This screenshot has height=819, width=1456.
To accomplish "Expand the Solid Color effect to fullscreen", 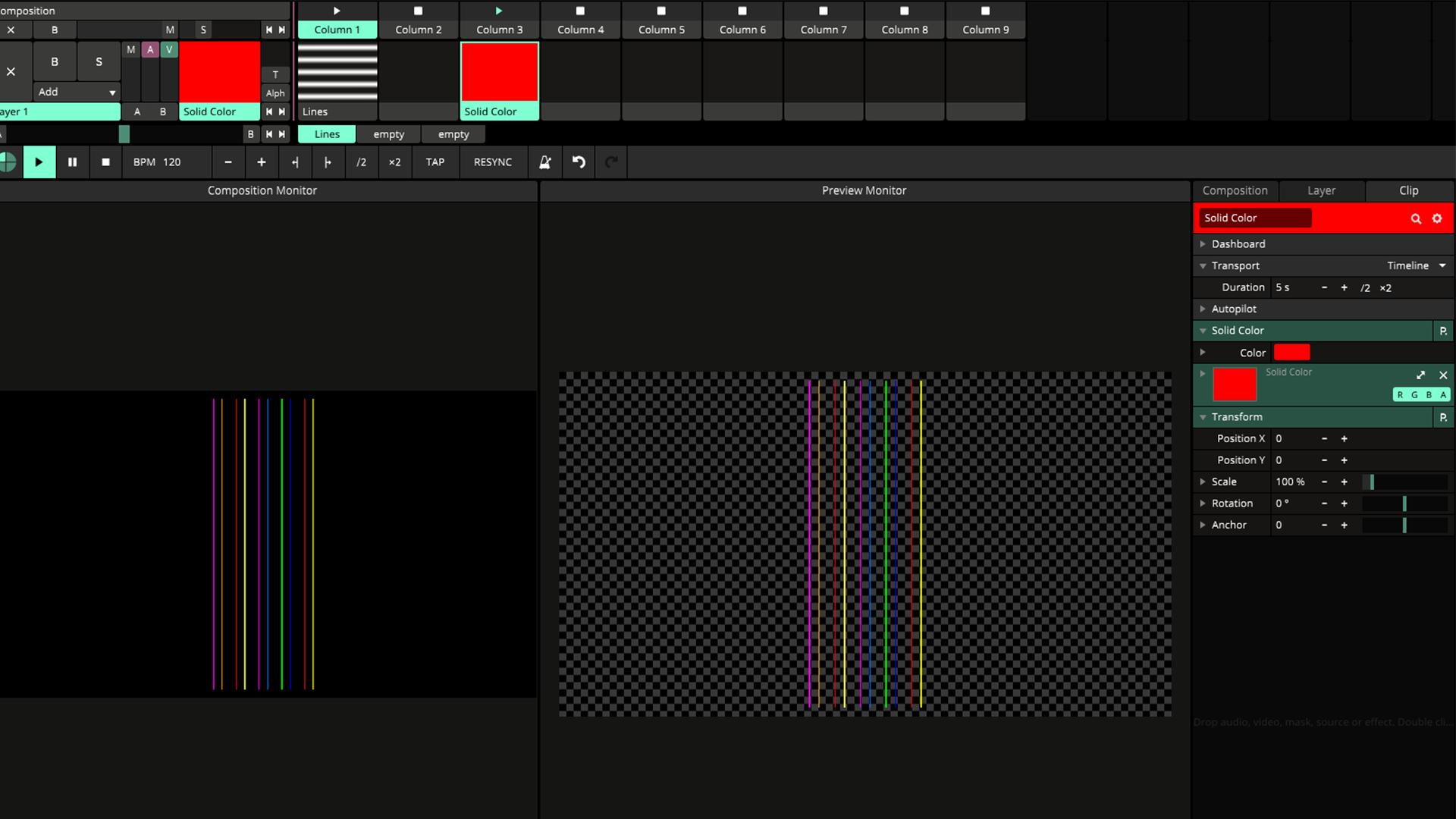I will pyautogui.click(x=1420, y=375).
